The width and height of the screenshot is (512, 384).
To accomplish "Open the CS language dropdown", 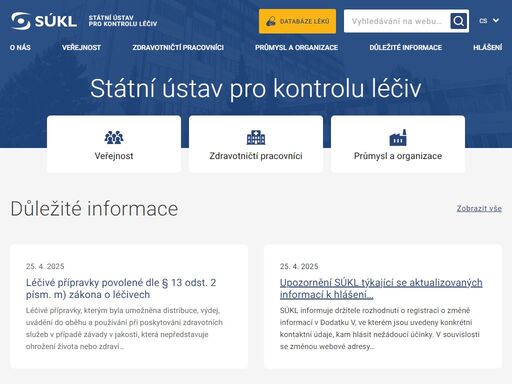I will click(x=489, y=21).
